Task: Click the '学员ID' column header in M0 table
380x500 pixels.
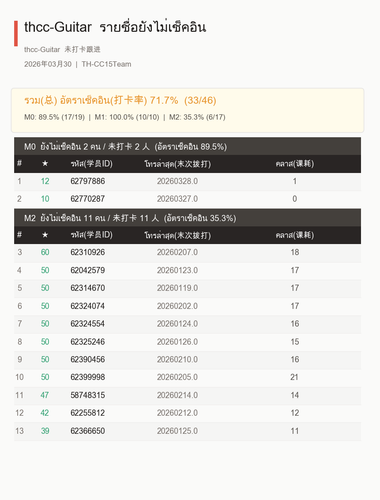Action: pyautogui.click(x=91, y=164)
